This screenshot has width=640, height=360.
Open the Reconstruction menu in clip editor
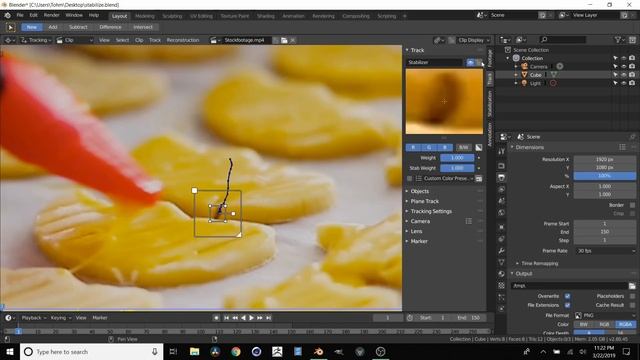click(182, 40)
